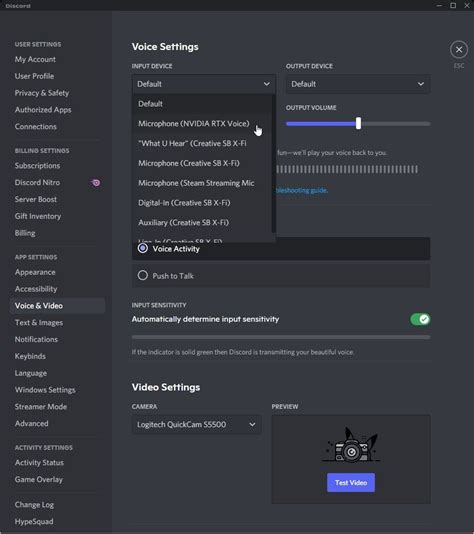Open Windows Settings page
The height and width of the screenshot is (534, 474).
point(45,390)
